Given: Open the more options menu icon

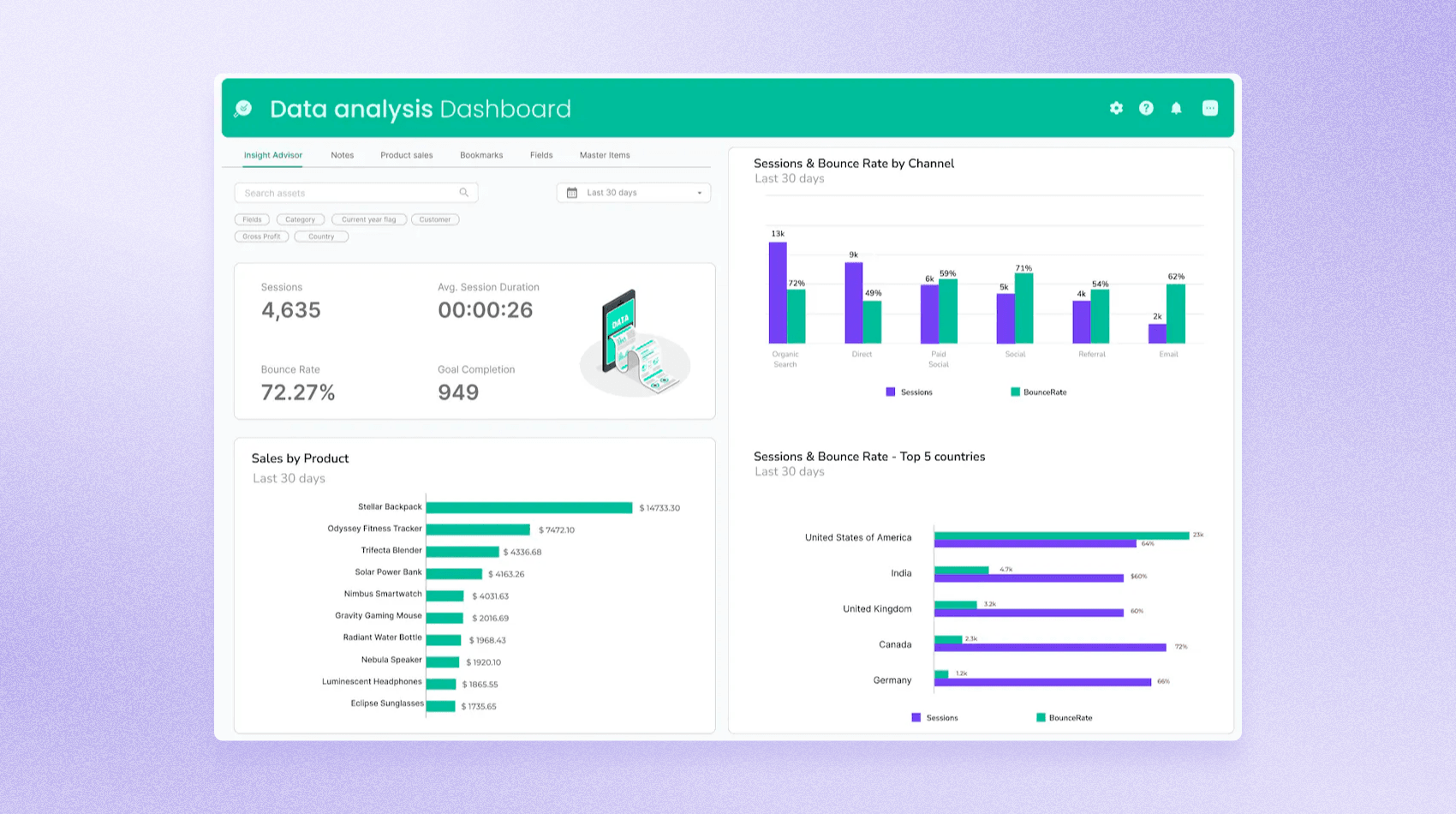Looking at the screenshot, I should click(1209, 108).
